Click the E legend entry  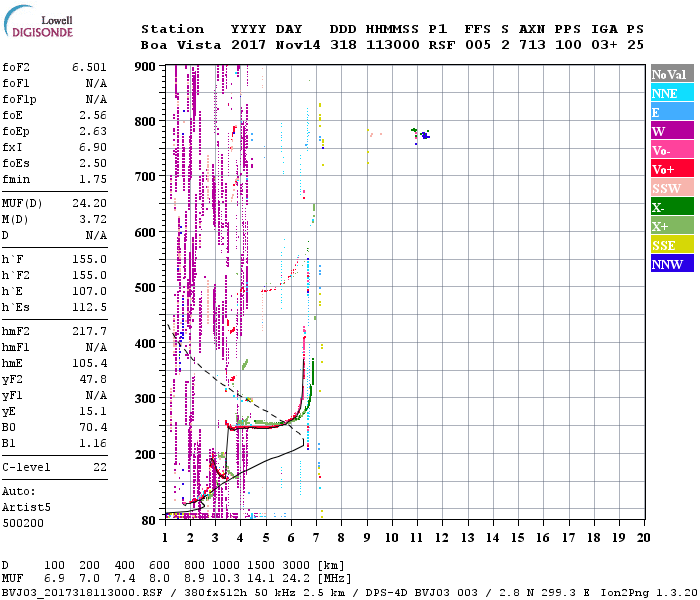click(x=671, y=112)
